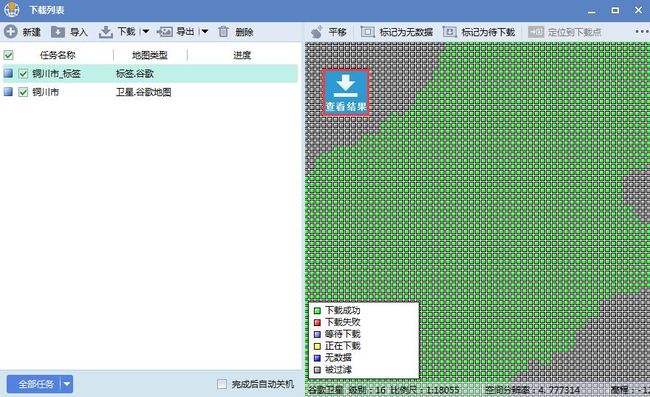Click the 标签.谷歌 map type cell
The image size is (650, 397).
pyautogui.click(x=135, y=74)
